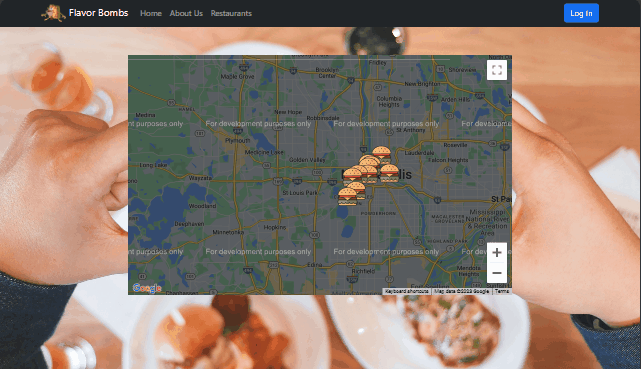Click the Arden Hills map label
This screenshot has height=369, width=641.
tap(455, 99)
